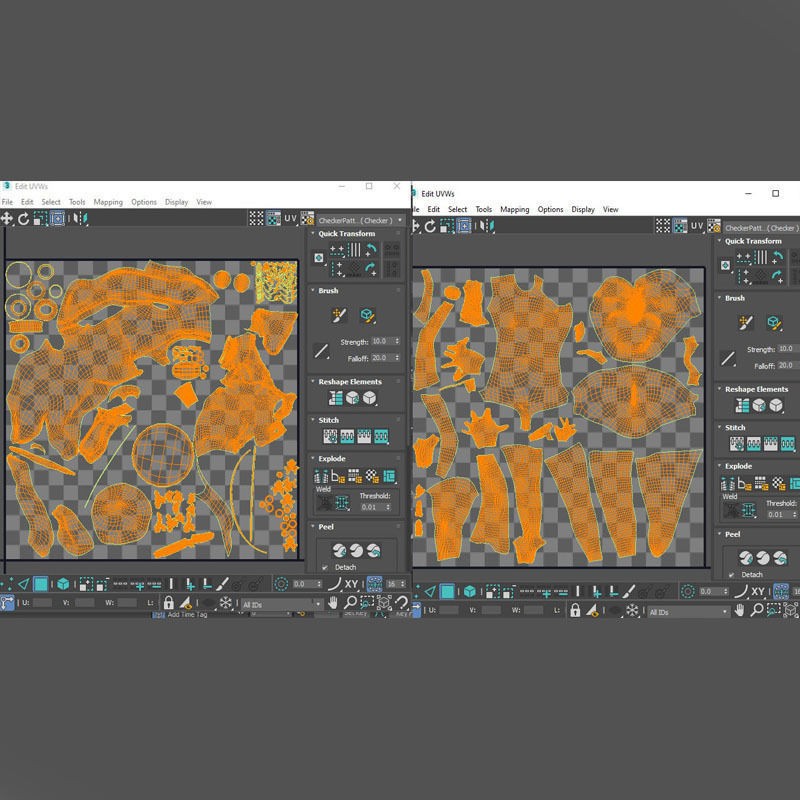Open Display menu in right Edit UVWs window
Screen dimensions: 800x800
point(583,210)
